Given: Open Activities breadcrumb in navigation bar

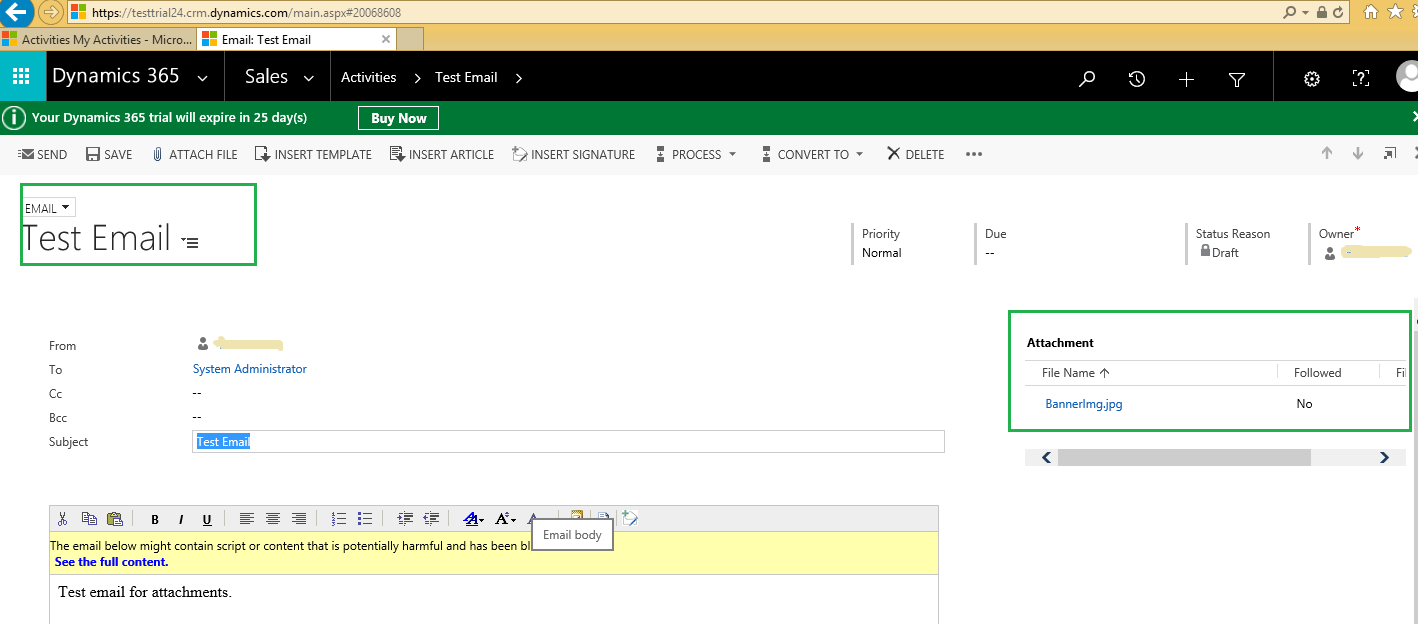Looking at the screenshot, I should coord(369,78).
